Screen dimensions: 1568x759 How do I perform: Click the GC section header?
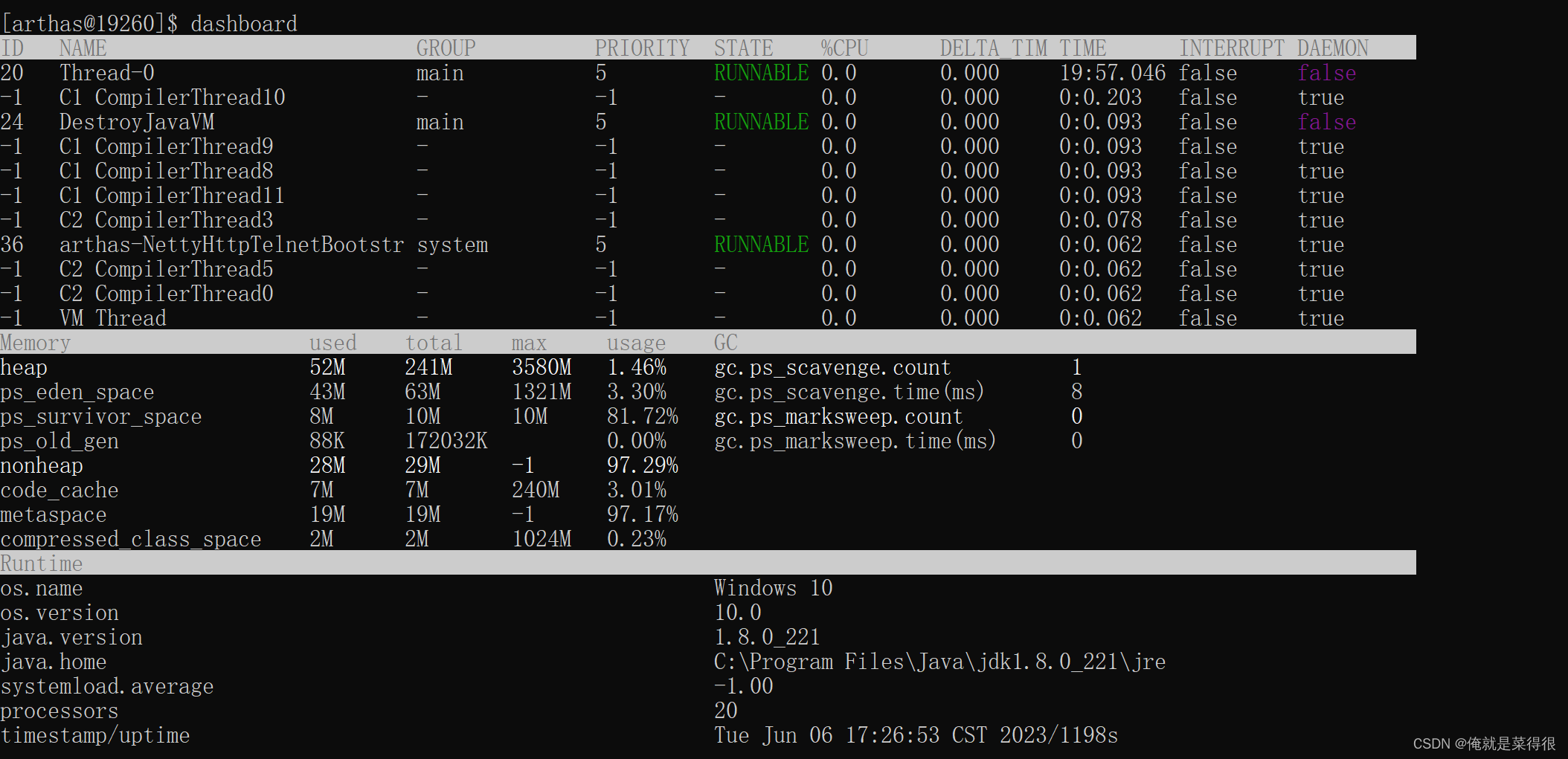pos(726,343)
